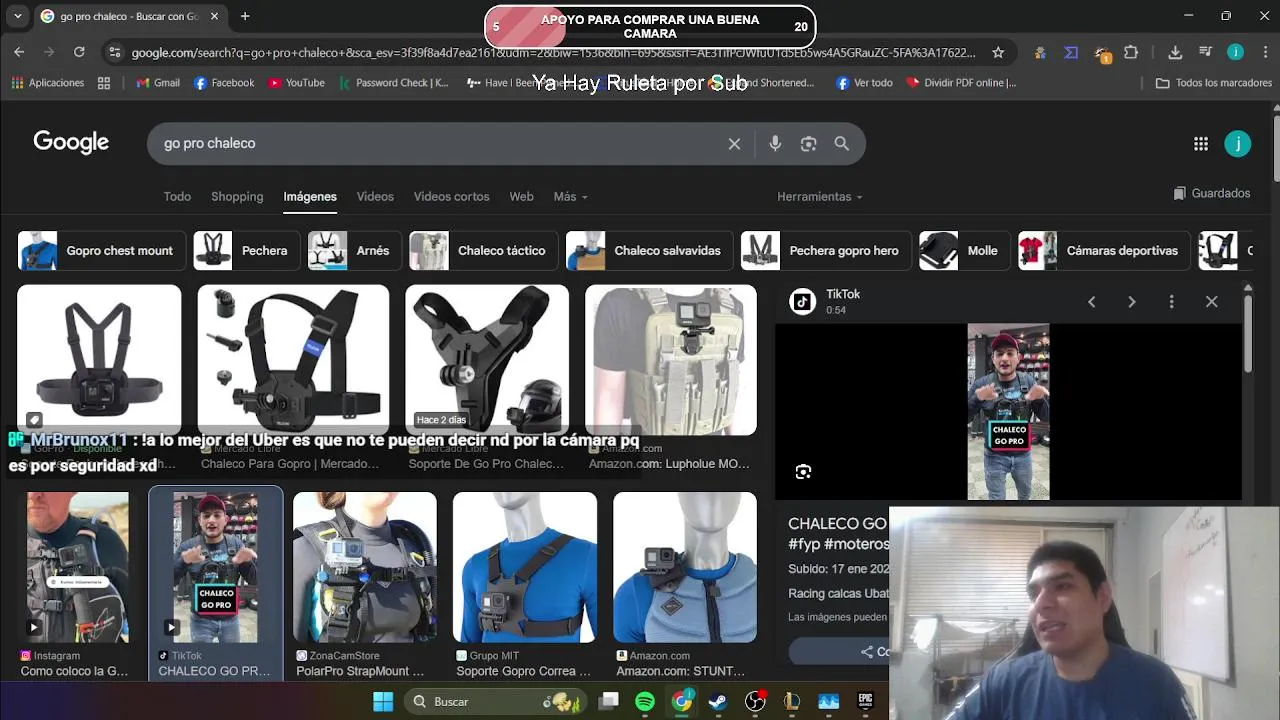1280x720 pixels.
Task: Open Task View from the taskbar
Action: [x=609, y=702]
